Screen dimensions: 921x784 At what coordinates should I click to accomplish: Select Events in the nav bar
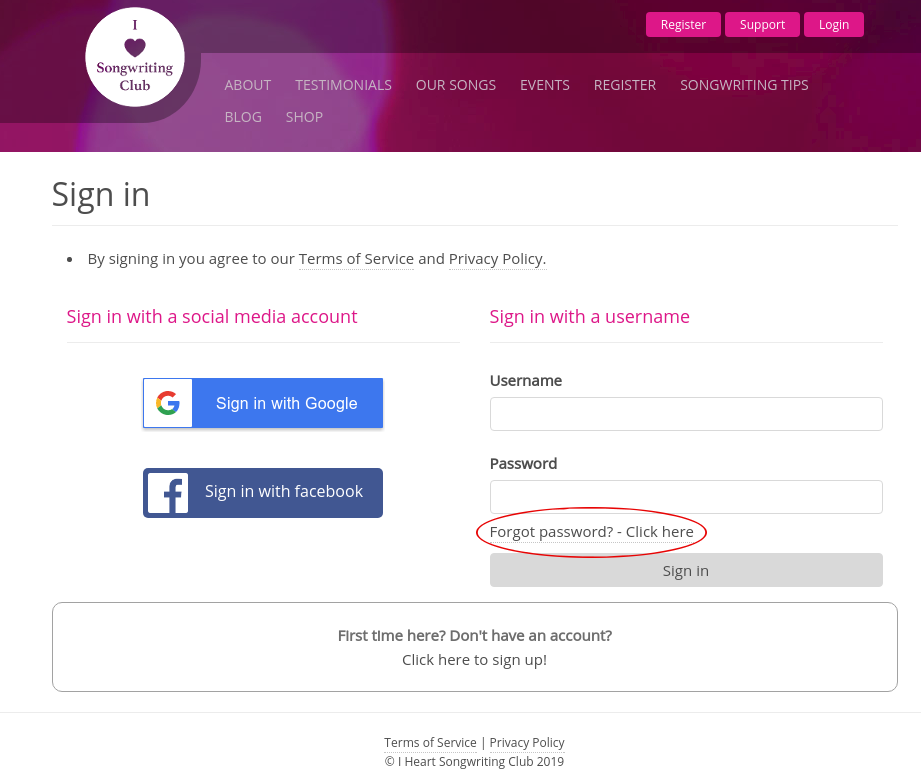[x=545, y=85]
